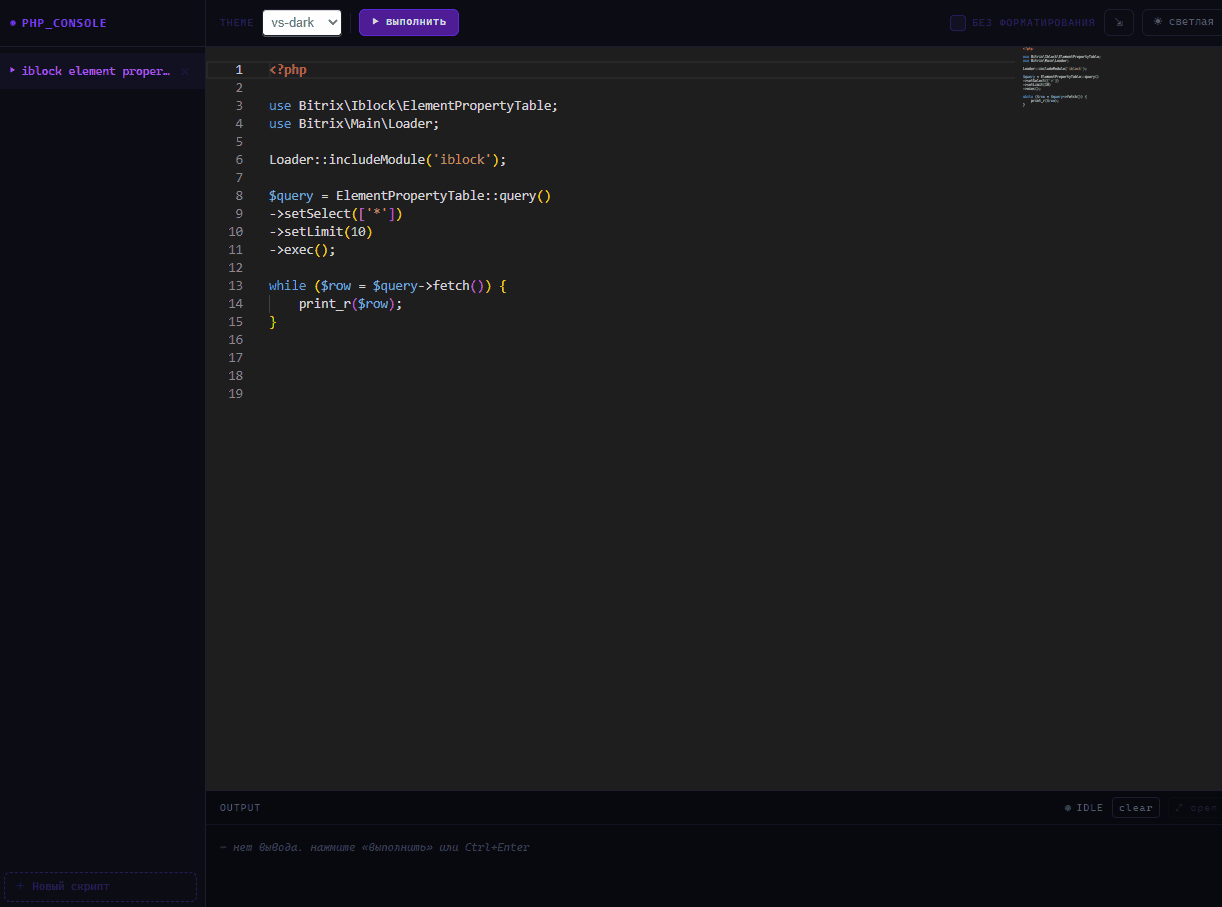Viewport: 1222px width, 907px height.
Task: Click the ElementPropertyTable use statement
Action: 413,106
